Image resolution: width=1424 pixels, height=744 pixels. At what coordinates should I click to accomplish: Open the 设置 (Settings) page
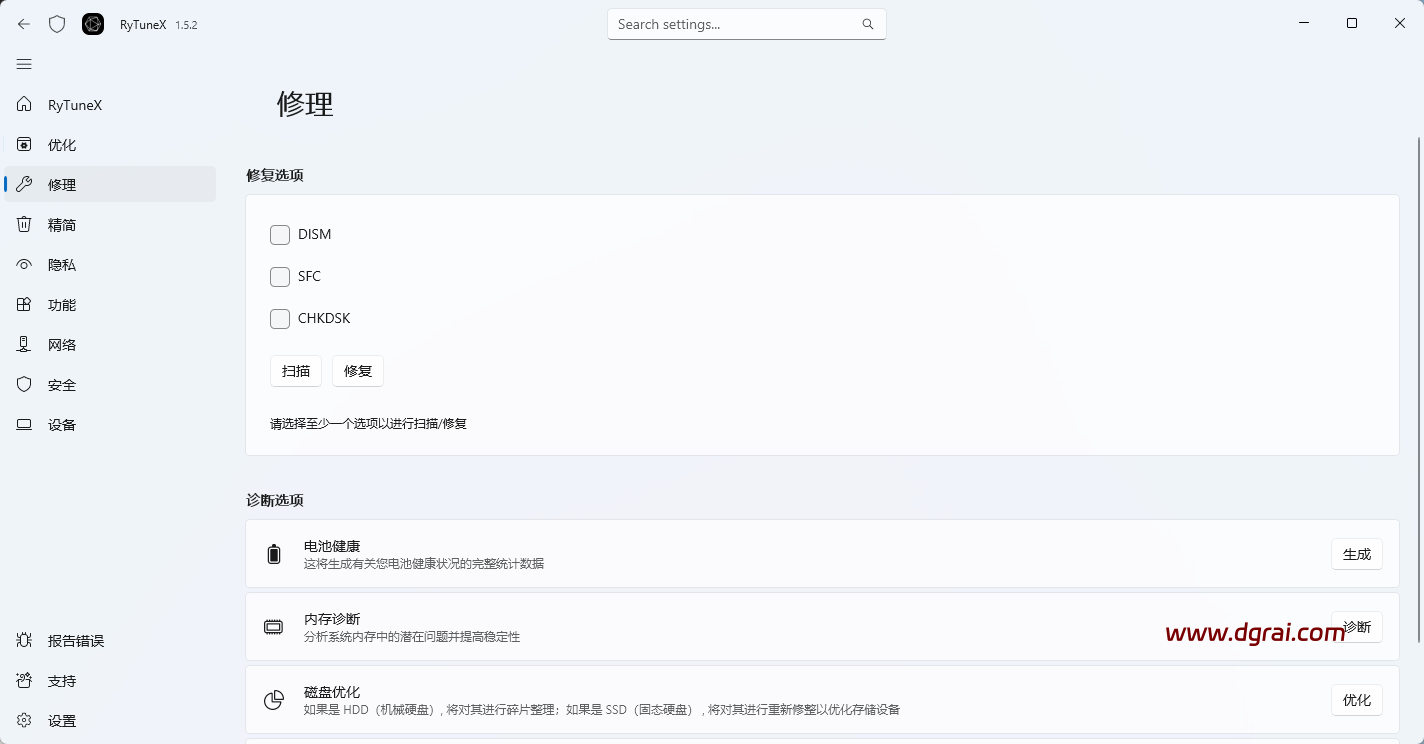click(24, 720)
